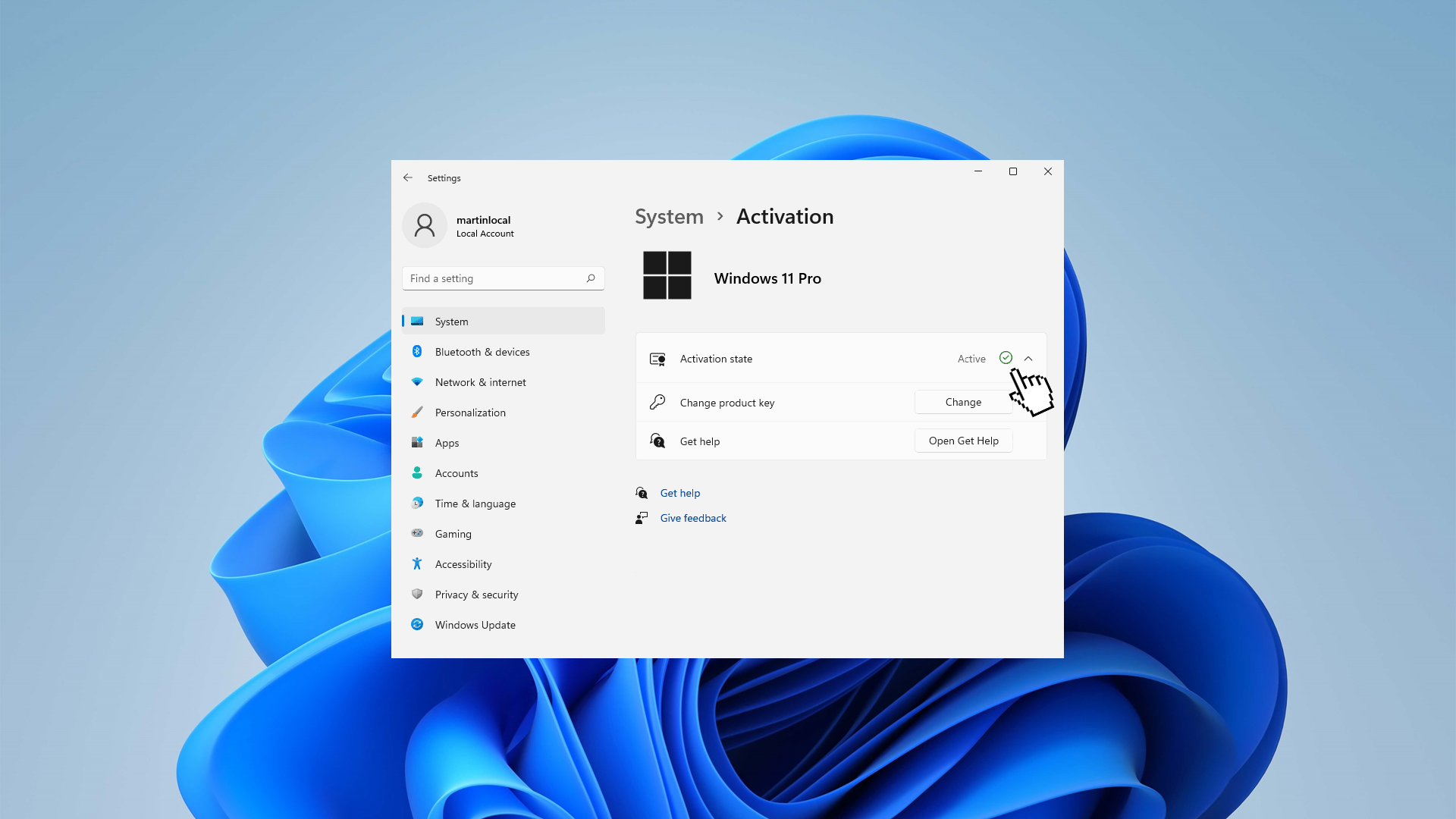Follow the Give feedback link
Viewport: 1456px width, 819px height.
point(693,518)
